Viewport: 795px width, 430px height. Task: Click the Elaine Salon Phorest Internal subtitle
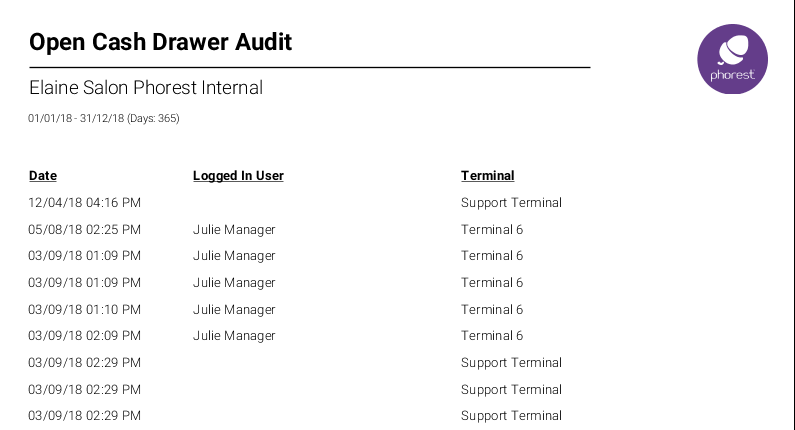tap(146, 88)
